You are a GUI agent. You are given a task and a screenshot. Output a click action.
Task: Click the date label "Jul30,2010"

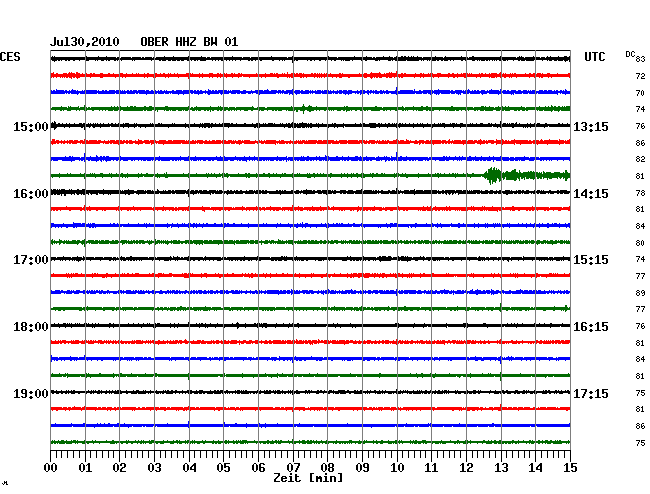click(x=85, y=42)
